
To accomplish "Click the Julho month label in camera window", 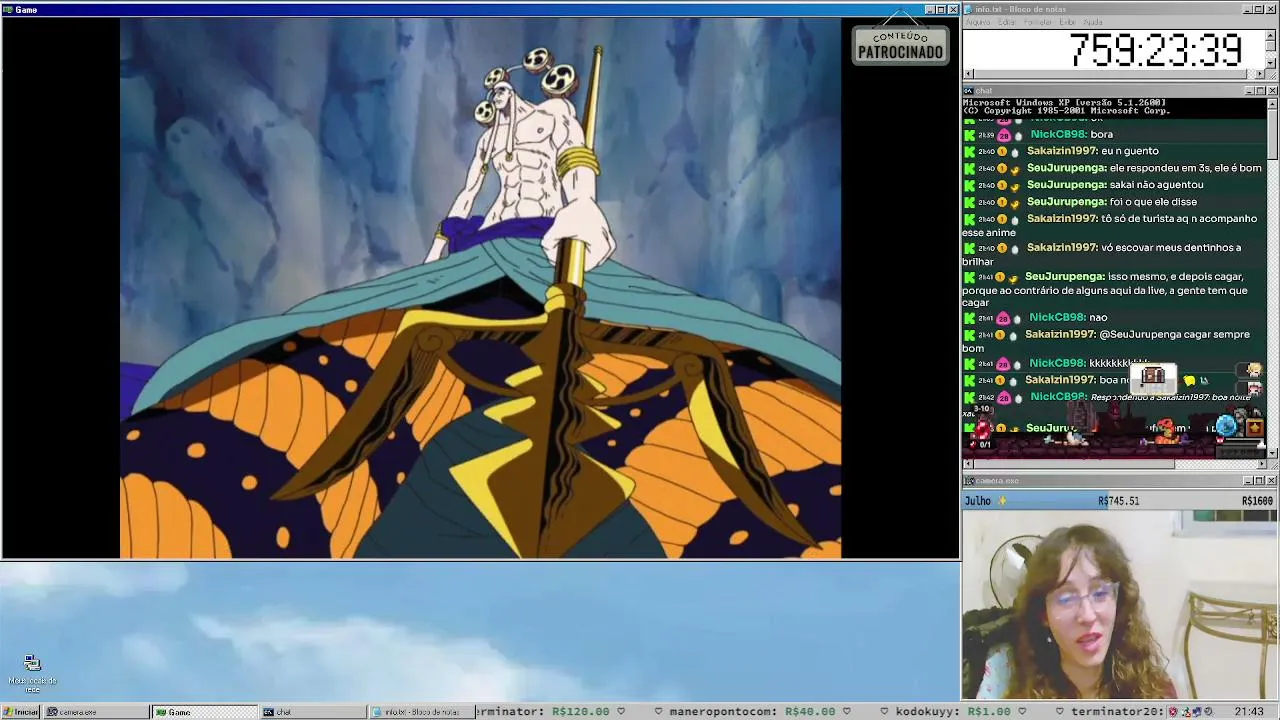I will 977,501.
